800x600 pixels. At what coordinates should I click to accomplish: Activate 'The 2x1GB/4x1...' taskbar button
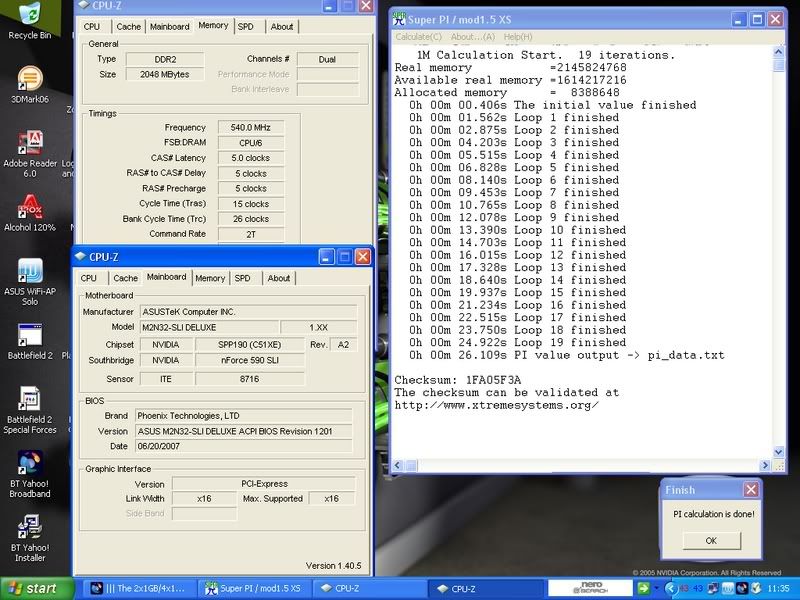pyautogui.click(x=138, y=588)
